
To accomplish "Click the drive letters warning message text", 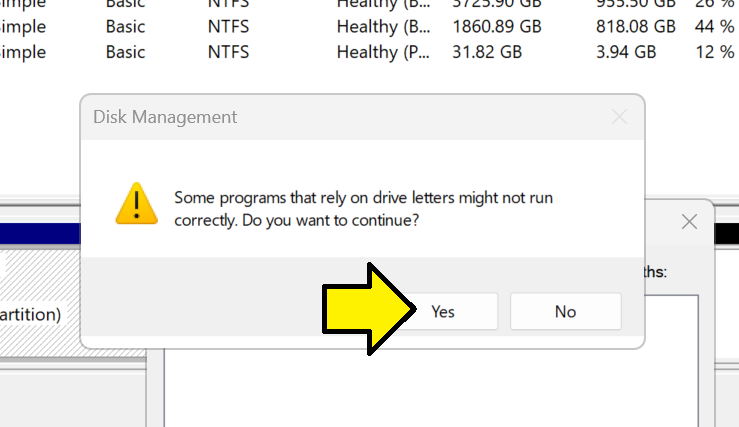I will [x=363, y=210].
